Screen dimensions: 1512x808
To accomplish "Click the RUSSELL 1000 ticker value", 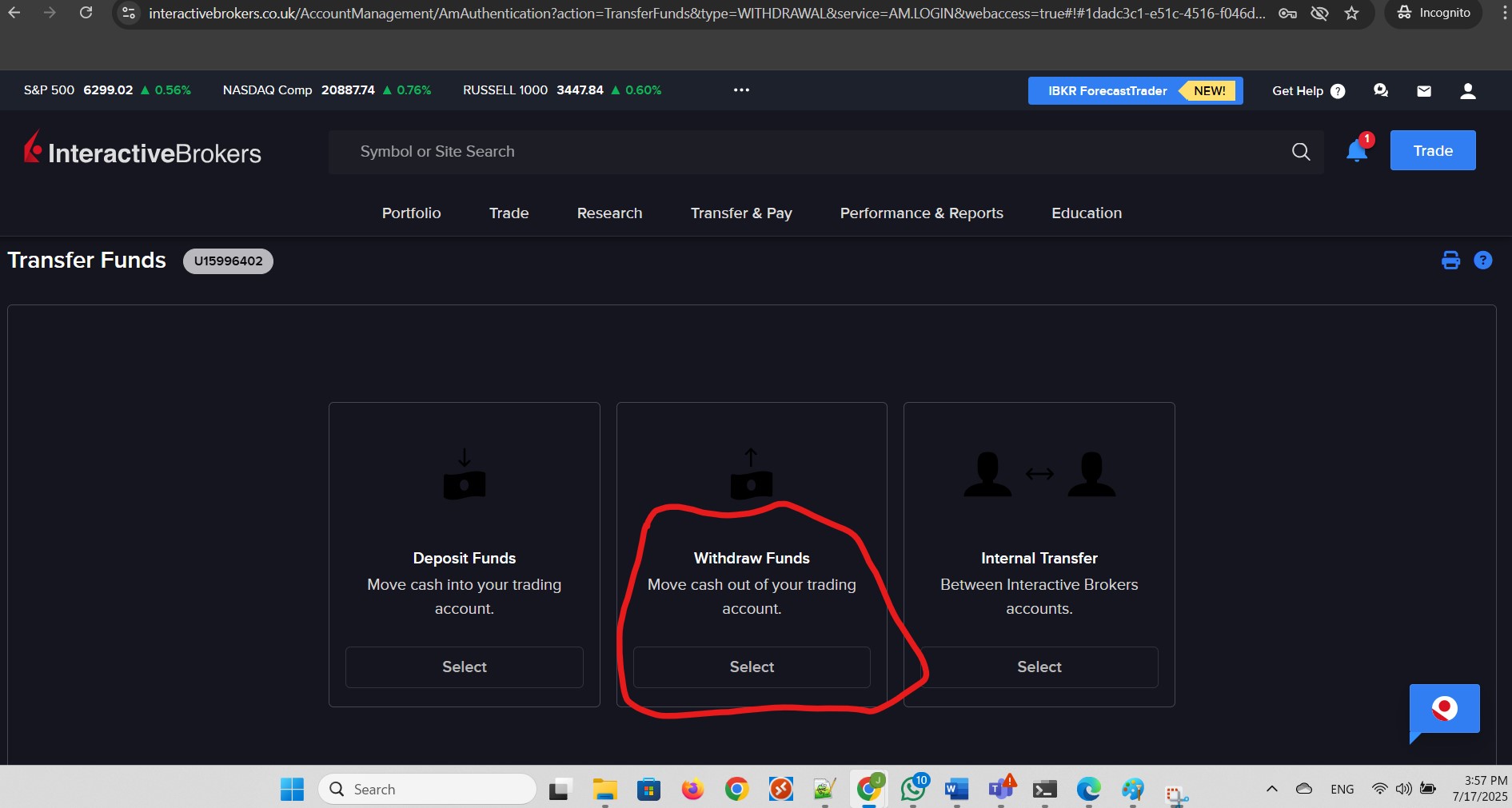I will (580, 90).
